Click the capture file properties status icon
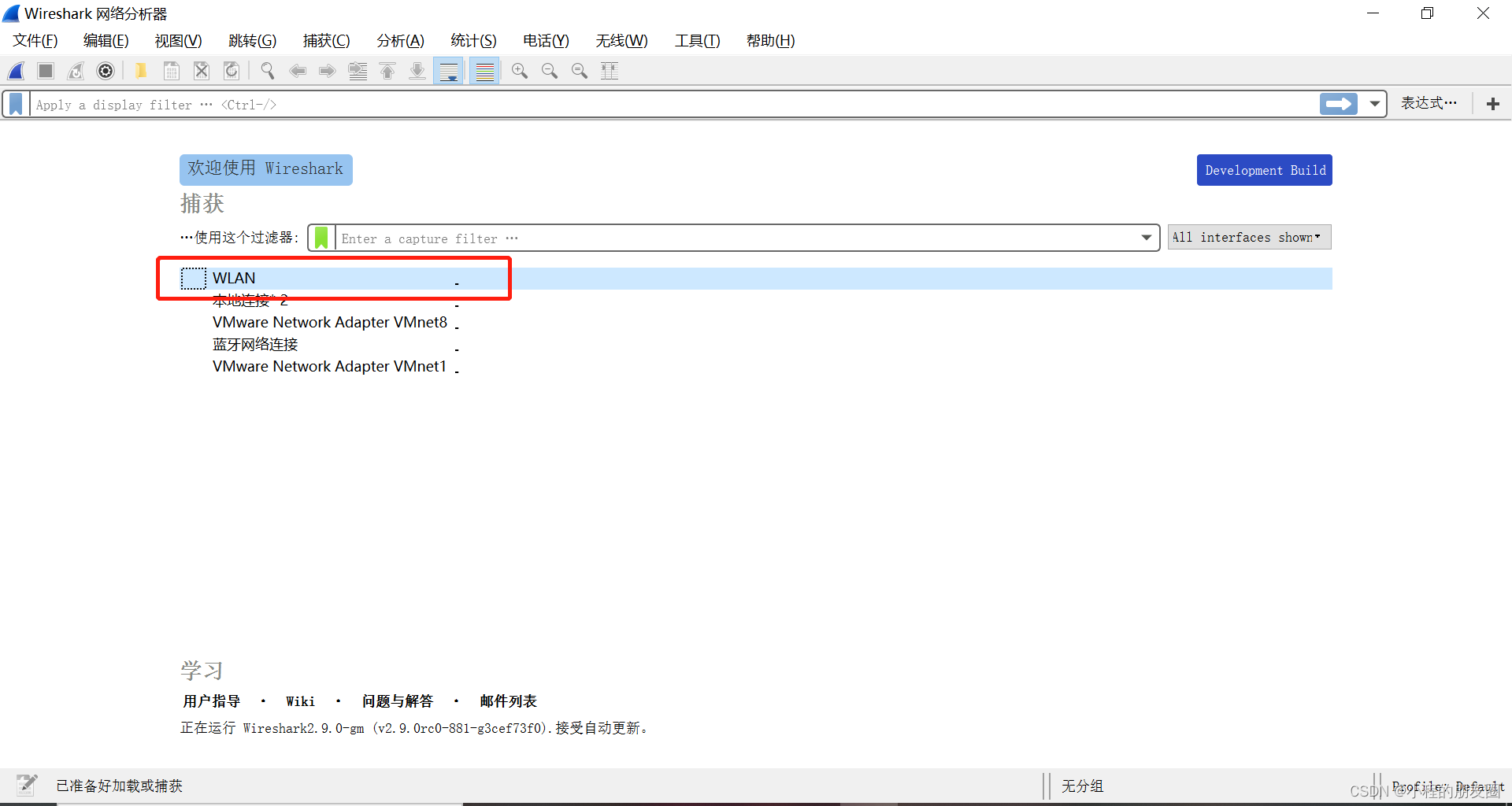 [27, 785]
